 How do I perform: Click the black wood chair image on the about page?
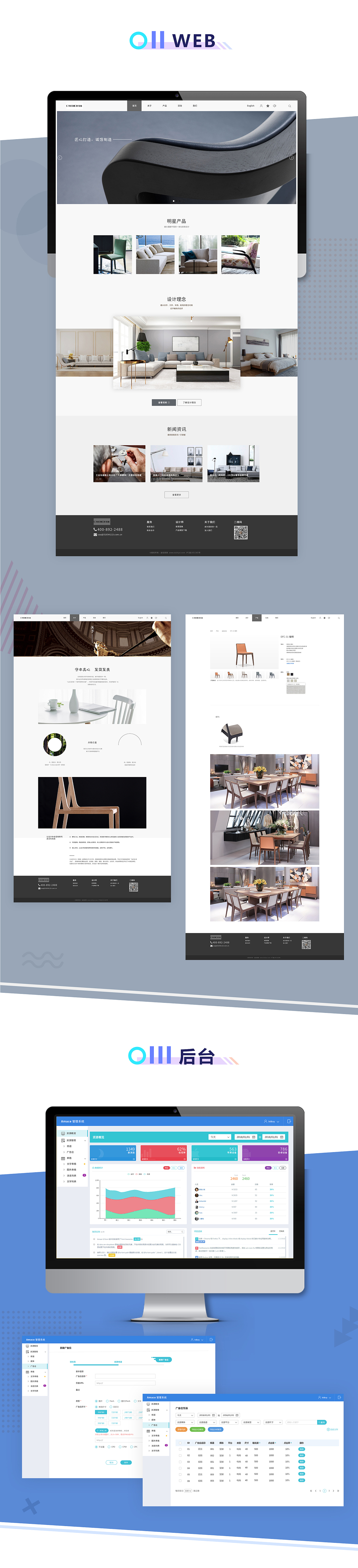pyautogui.click(x=92, y=802)
